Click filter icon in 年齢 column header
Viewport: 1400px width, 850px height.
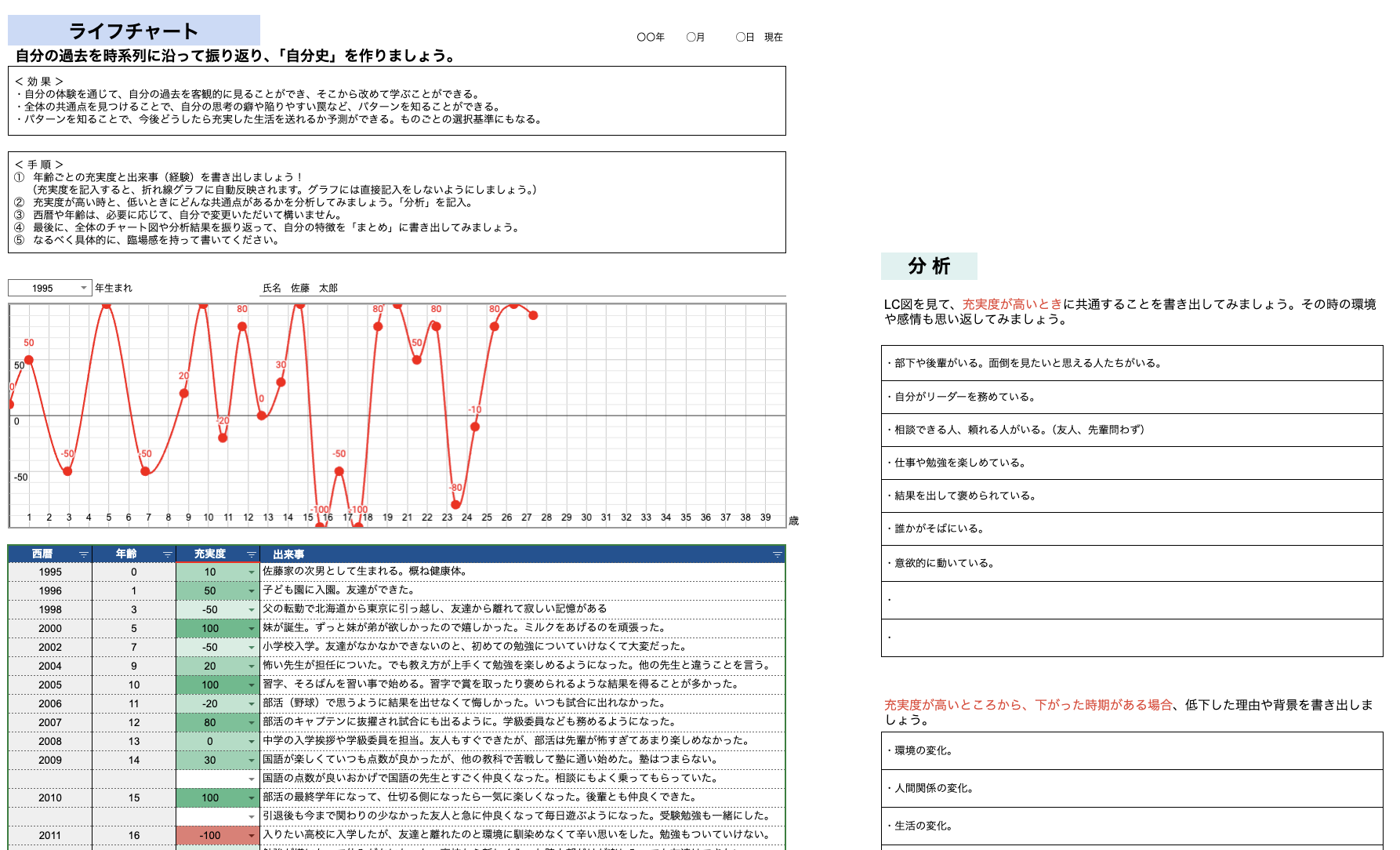[167, 554]
